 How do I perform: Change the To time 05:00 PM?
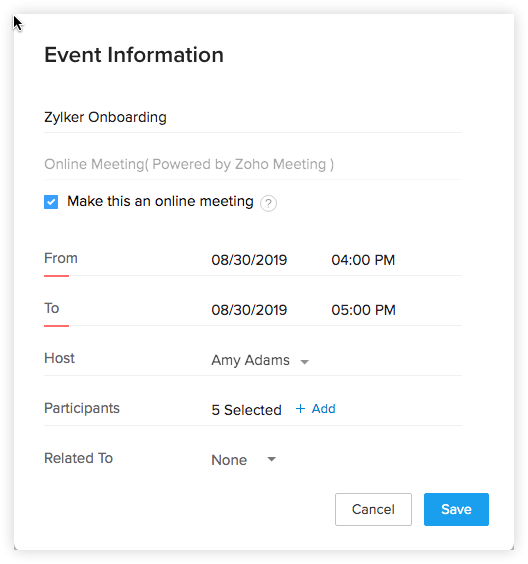pyautogui.click(x=363, y=310)
